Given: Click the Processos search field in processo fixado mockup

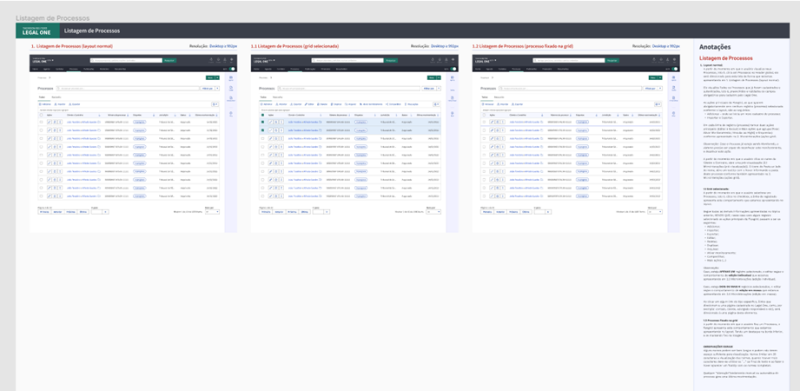Looking at the screenshot, I should [570, 88].
